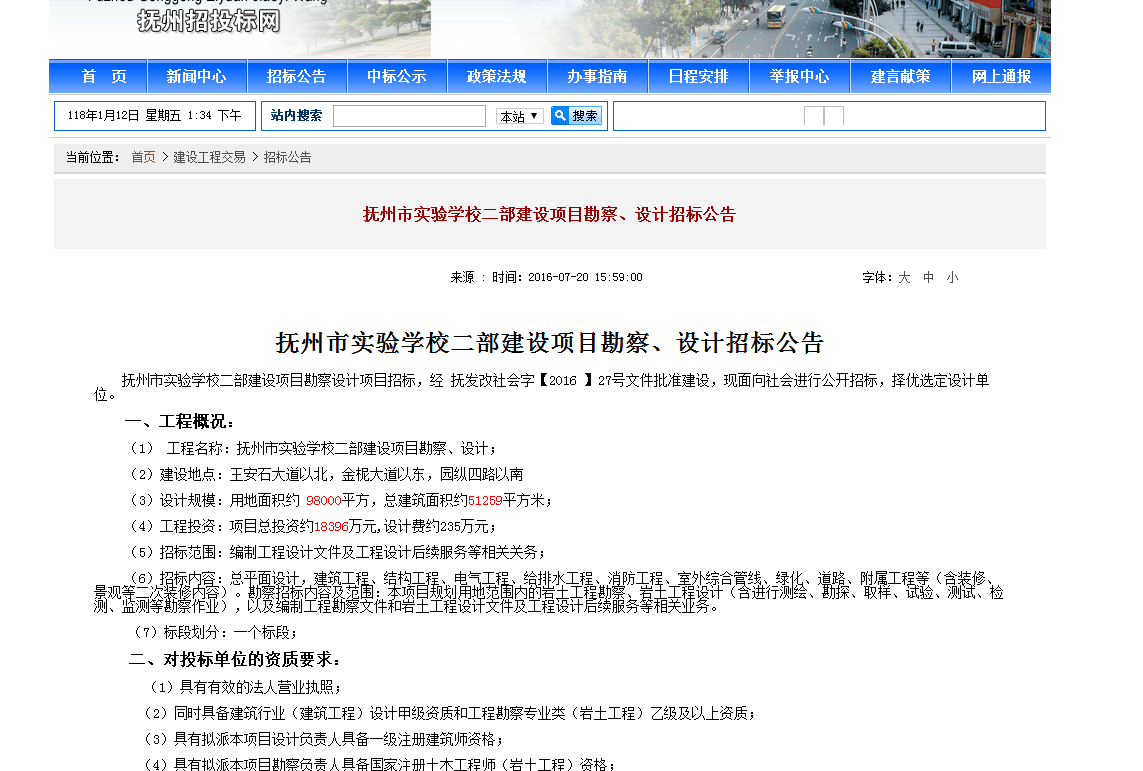Open 办事指南 section

point(597,77)
